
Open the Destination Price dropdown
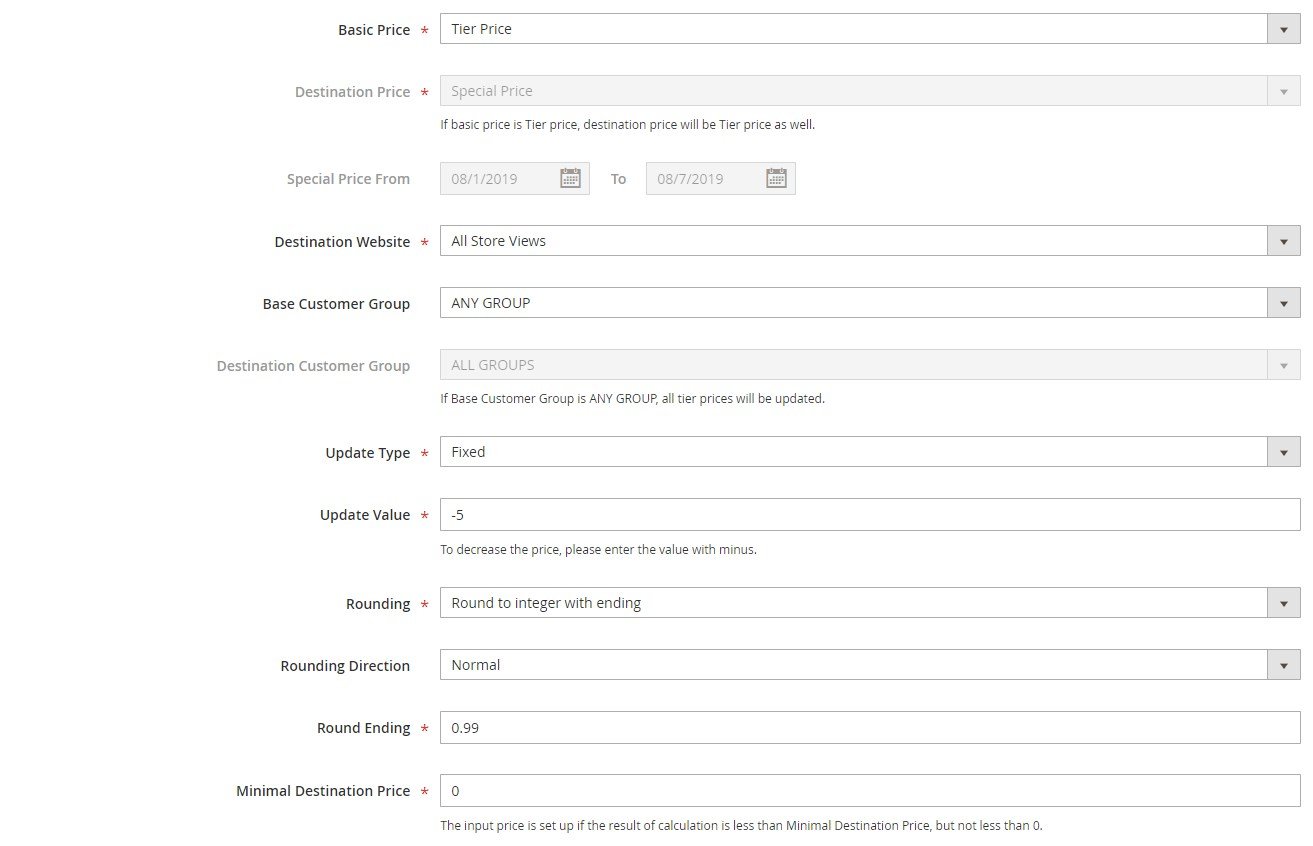(870, 91)
